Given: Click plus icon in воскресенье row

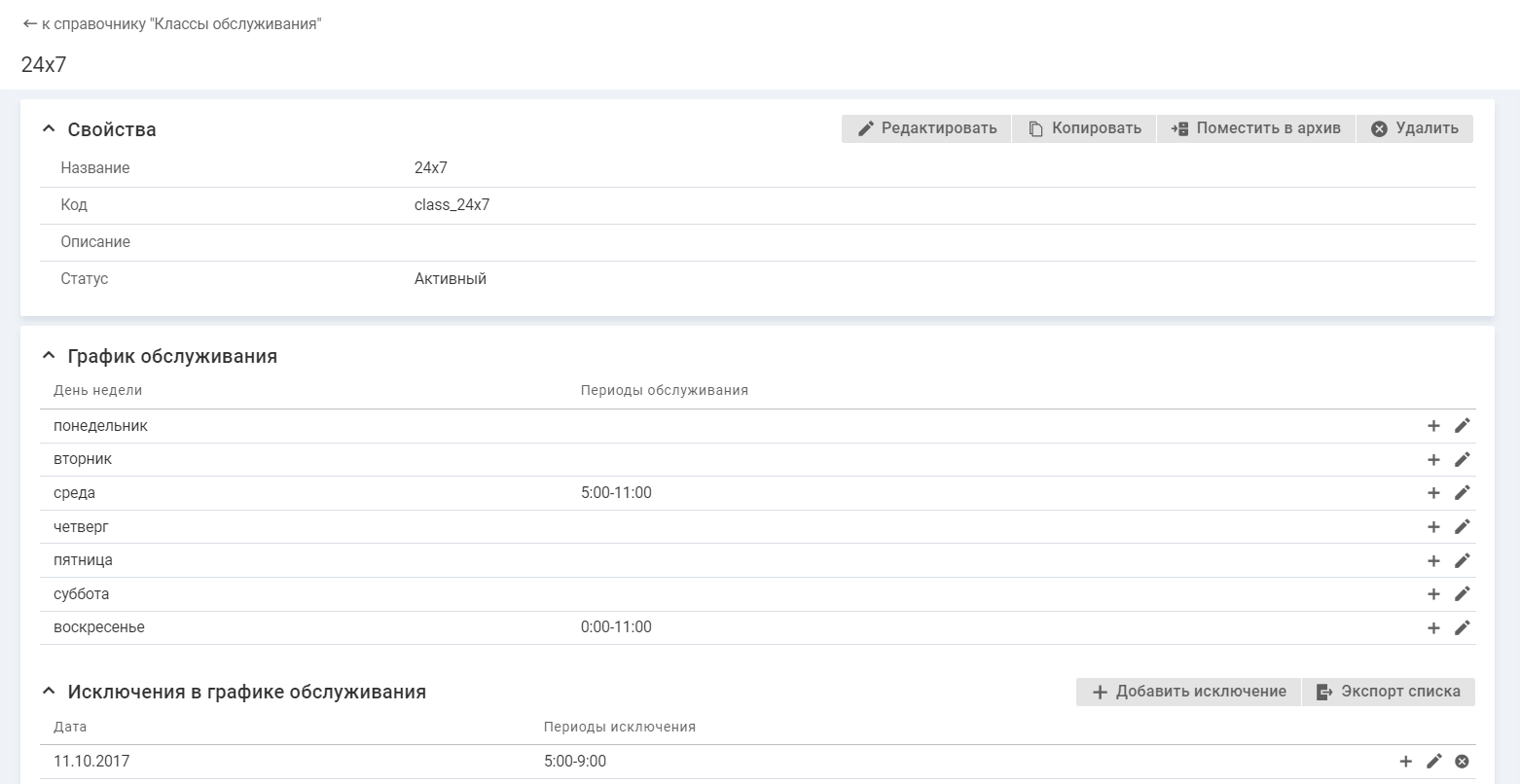Looking at the screenshot, I should click(1433, 627).
